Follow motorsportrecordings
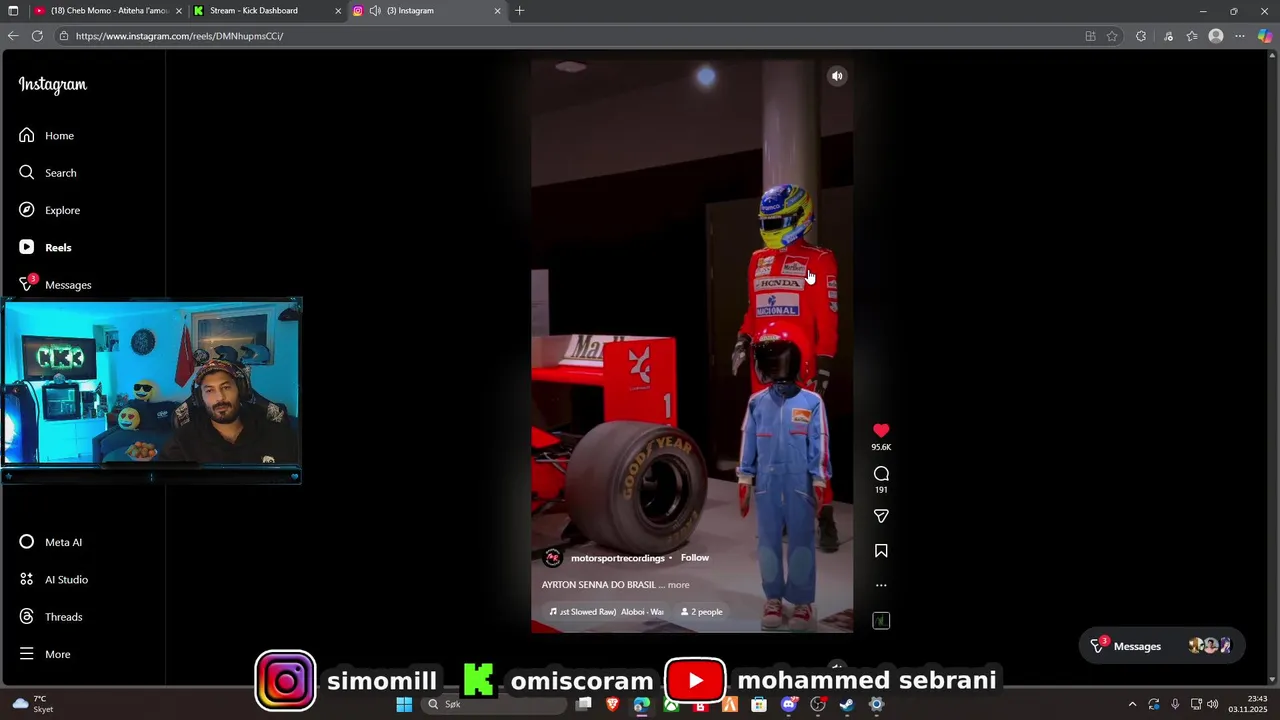Image resolution: width=1280 pixels, height=720 pixels. point(695,558)
